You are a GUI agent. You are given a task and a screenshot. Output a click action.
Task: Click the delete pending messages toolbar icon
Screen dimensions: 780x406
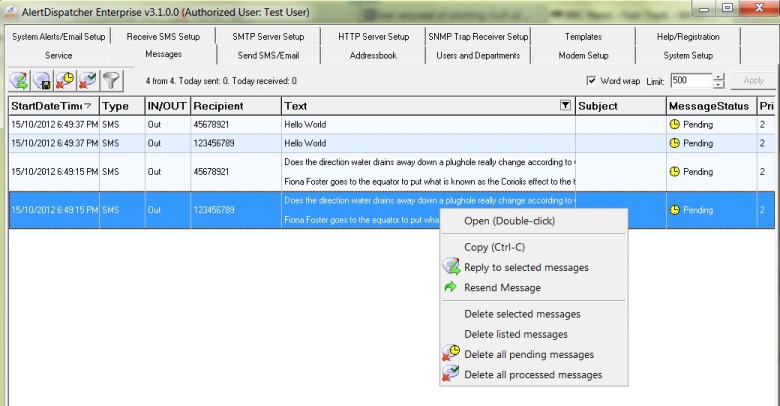[65, 80]
